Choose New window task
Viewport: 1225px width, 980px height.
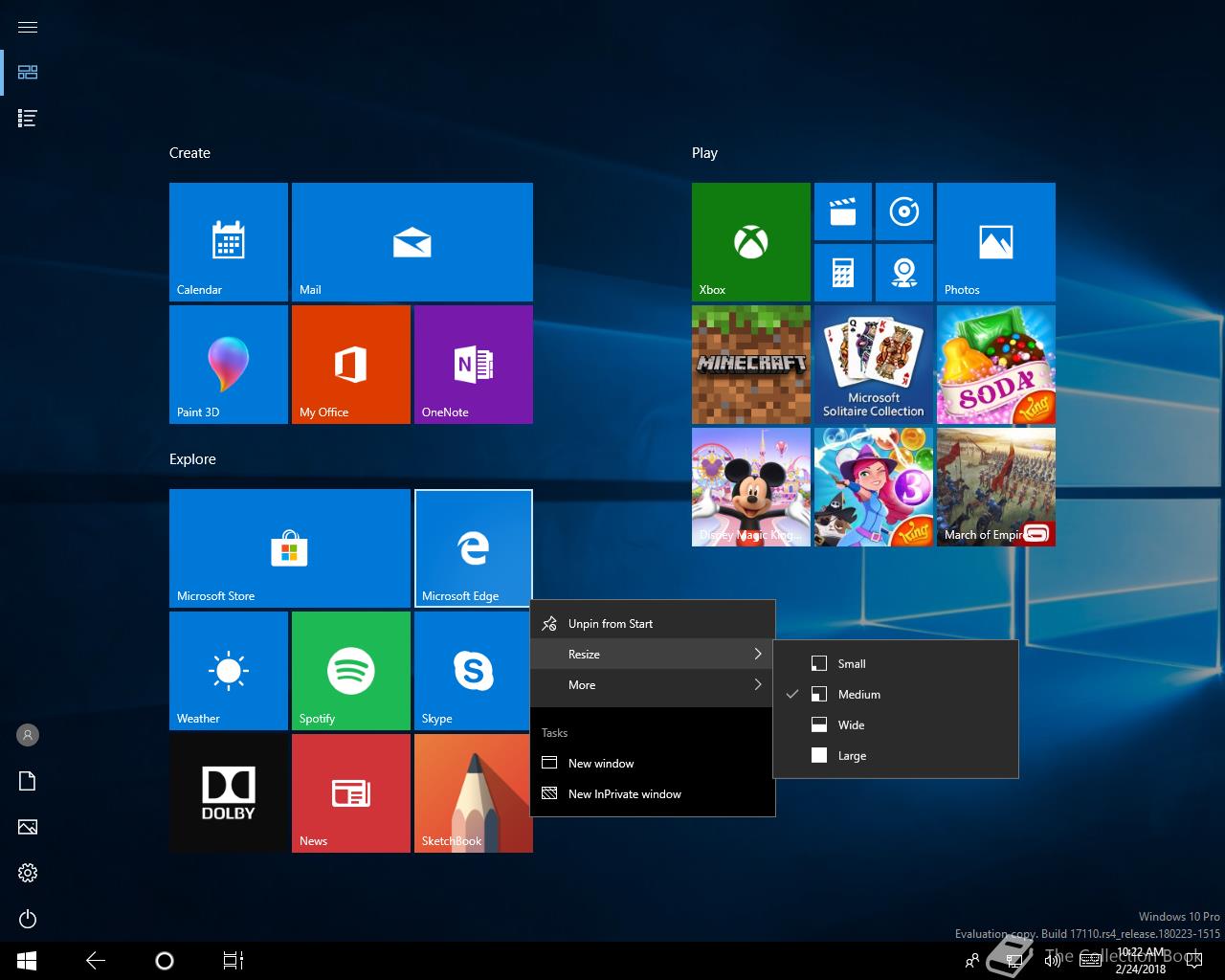point(653,764)
